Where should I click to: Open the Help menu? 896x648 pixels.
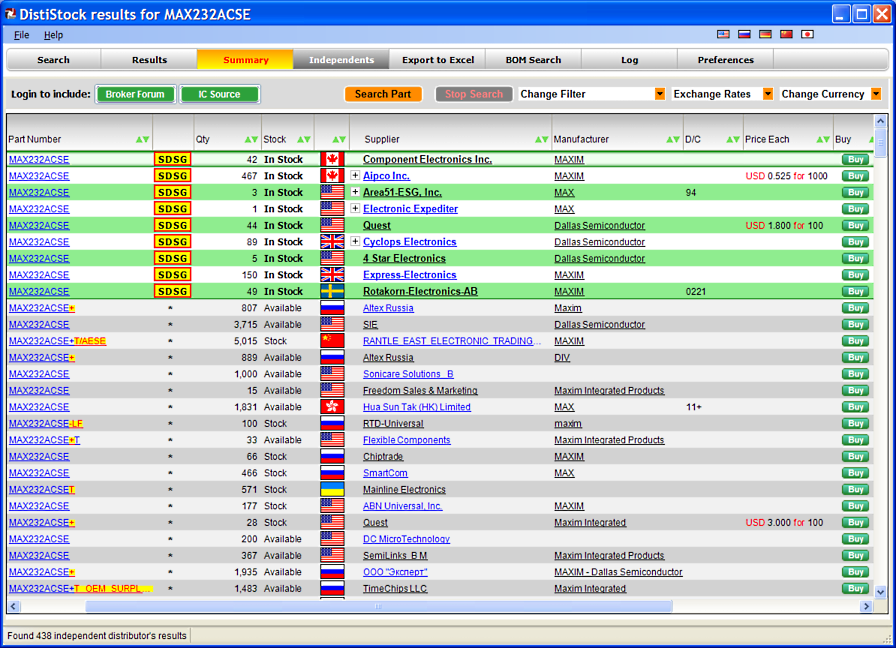click(x=54, y=35)
